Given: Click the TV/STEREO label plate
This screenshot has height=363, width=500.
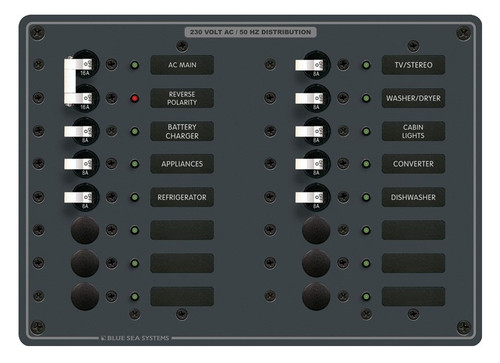Looking at the screenshot, I should coord(413,65).
